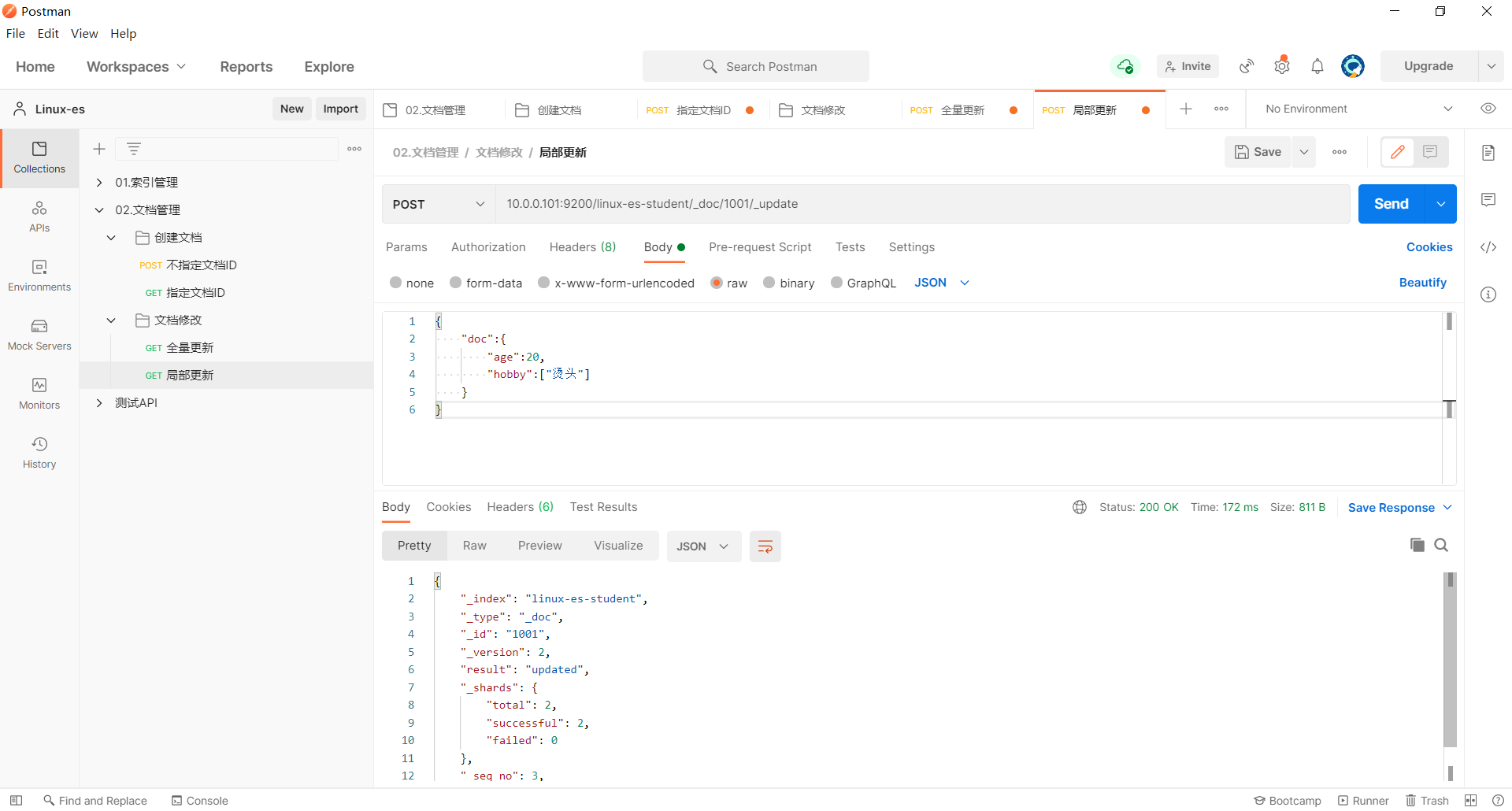Search the response with magnifier icon
The height and width of the screenshot is (811, 1512).
(1441, 545)
